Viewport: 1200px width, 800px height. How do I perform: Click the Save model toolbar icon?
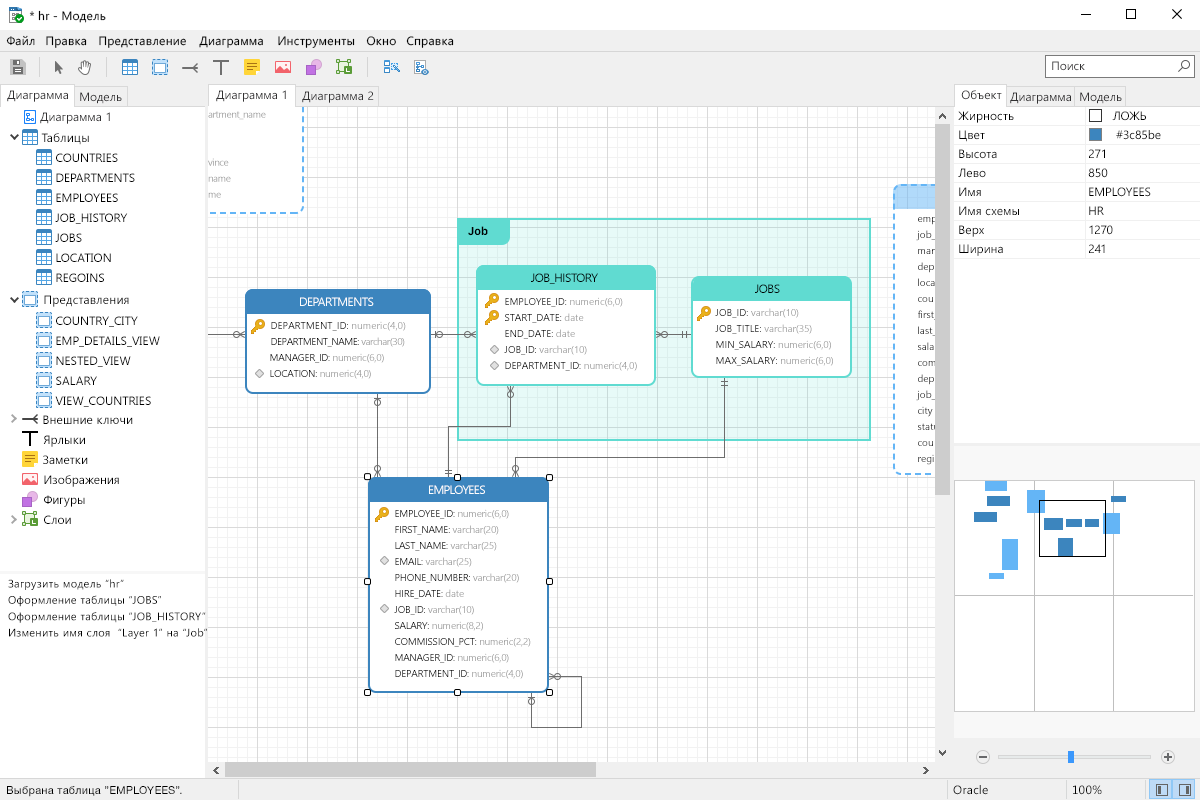(x=17, y=67)
